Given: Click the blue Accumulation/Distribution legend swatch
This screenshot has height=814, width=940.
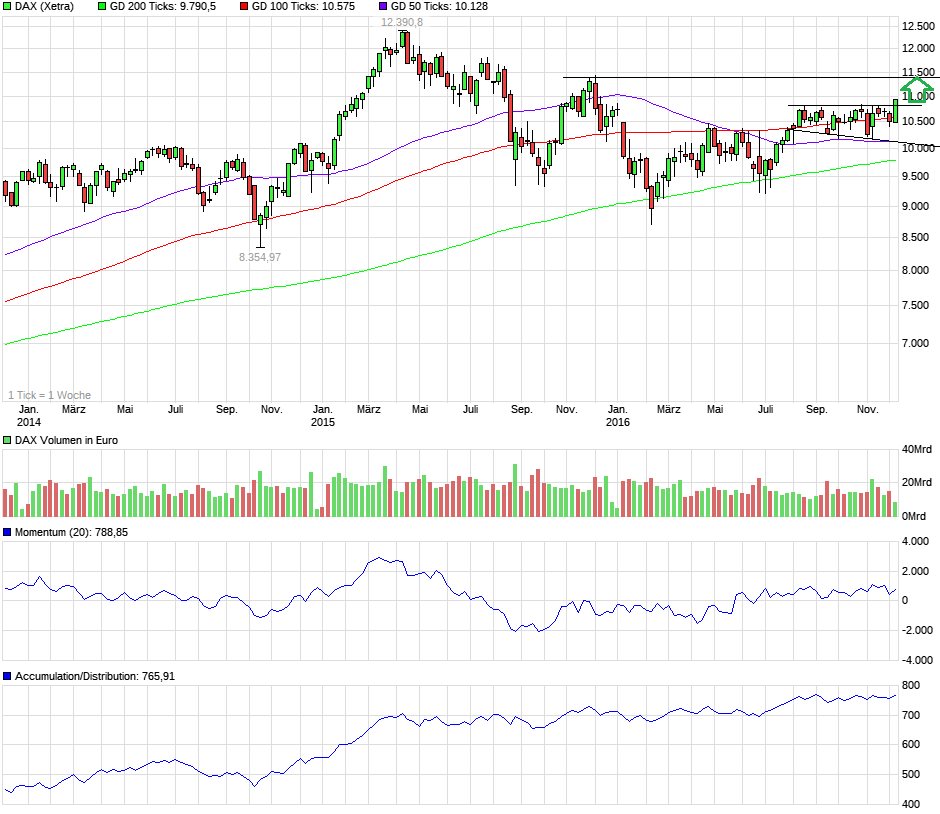Looking at the screenshot, I should 7,676.
